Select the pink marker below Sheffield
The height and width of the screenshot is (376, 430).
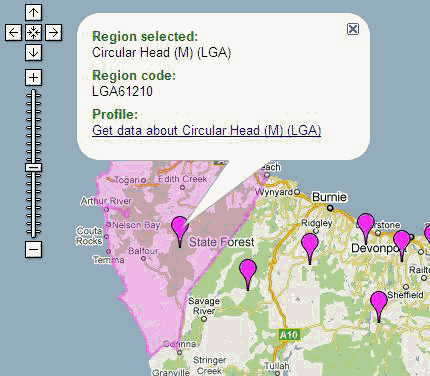click(x=379, y=307)
